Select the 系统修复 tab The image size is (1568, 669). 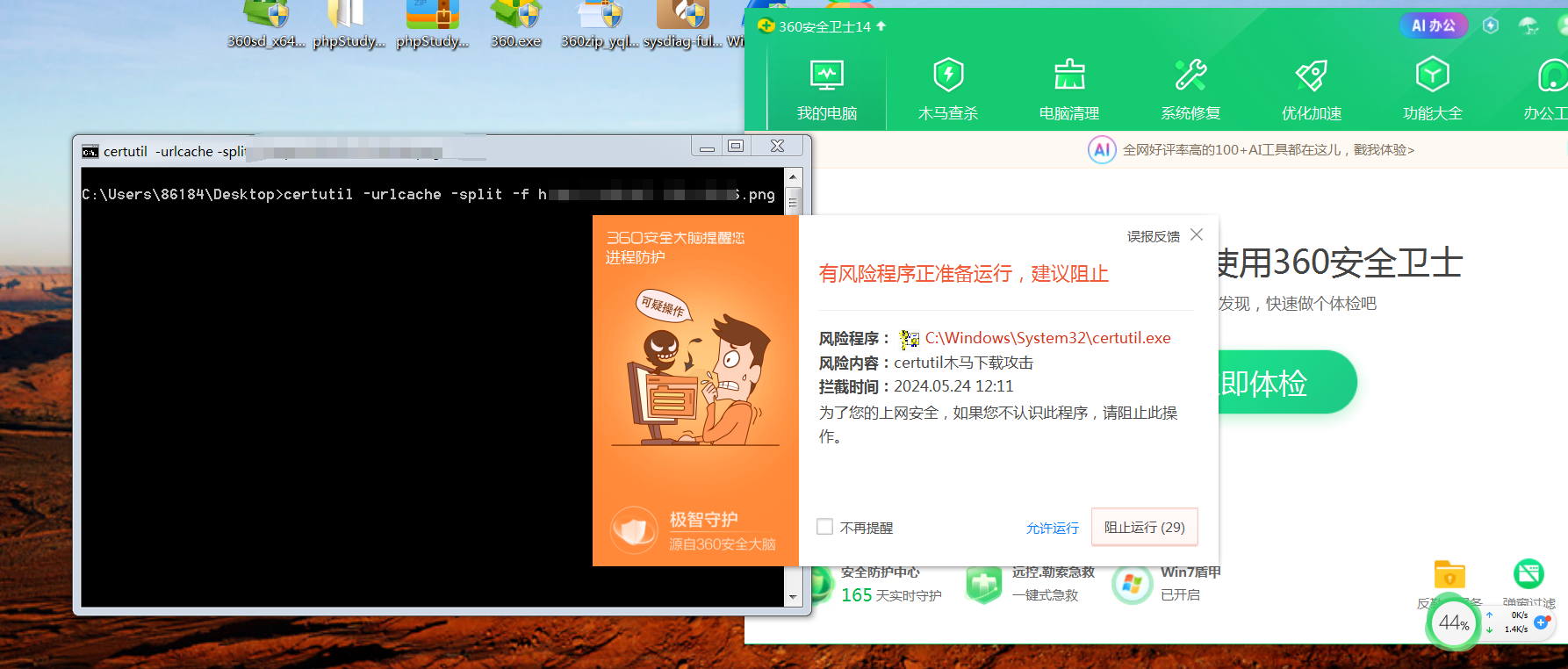1190,90
